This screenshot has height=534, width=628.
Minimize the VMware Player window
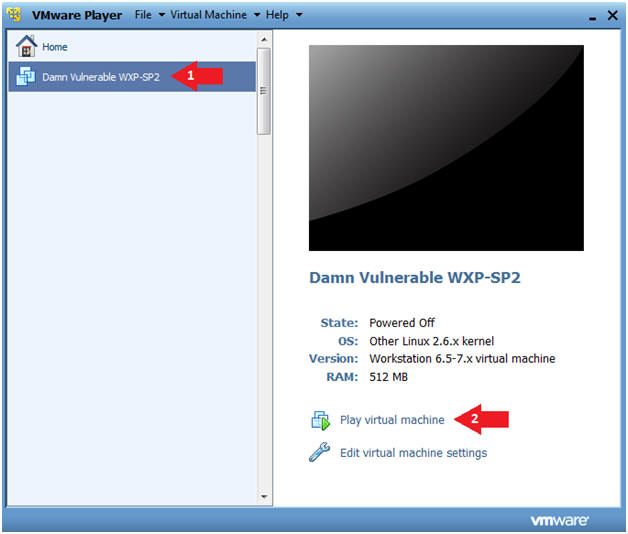[592, 17]
